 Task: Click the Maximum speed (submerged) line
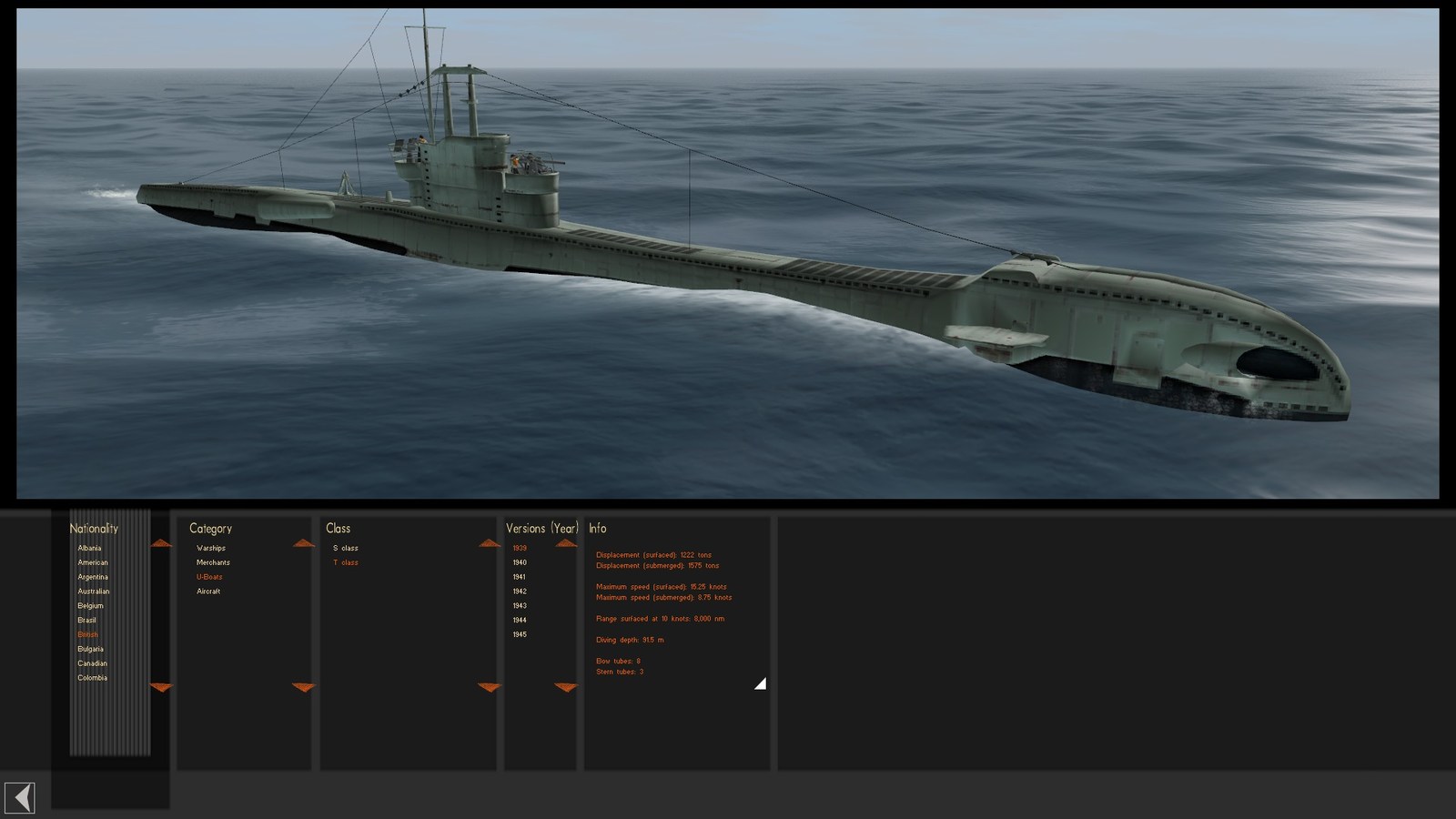(x=664, y=598)
